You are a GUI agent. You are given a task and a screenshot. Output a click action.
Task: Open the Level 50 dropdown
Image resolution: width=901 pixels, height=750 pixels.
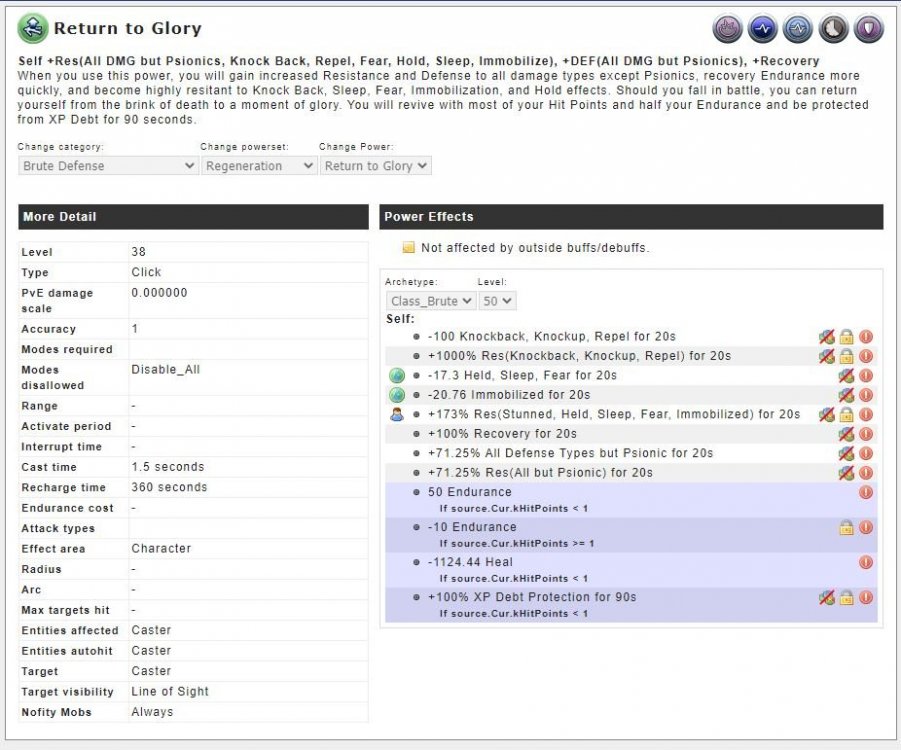[x=497, y=301]
